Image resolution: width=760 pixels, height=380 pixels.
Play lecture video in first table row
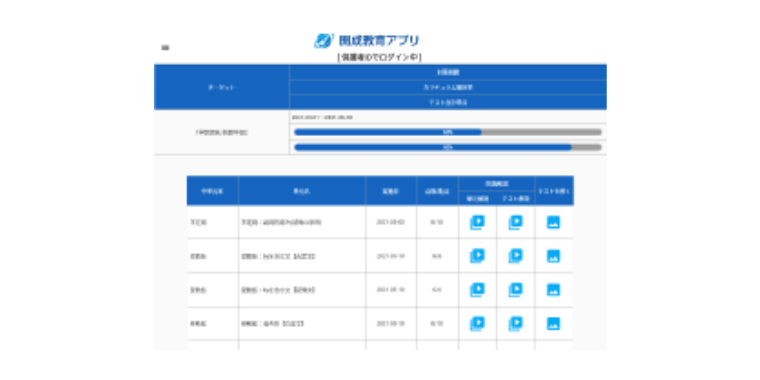point(477,222)
